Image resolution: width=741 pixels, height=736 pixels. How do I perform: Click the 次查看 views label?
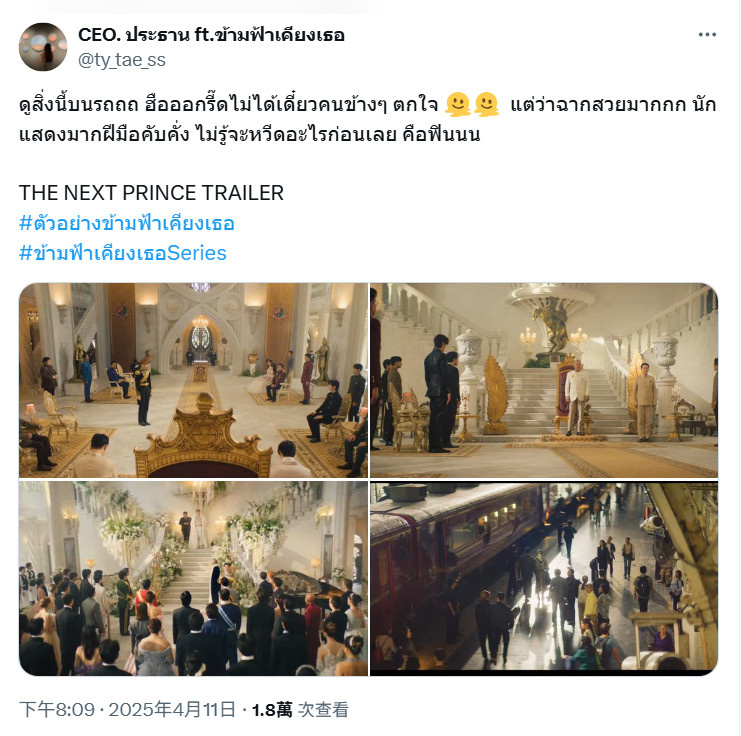323,710
